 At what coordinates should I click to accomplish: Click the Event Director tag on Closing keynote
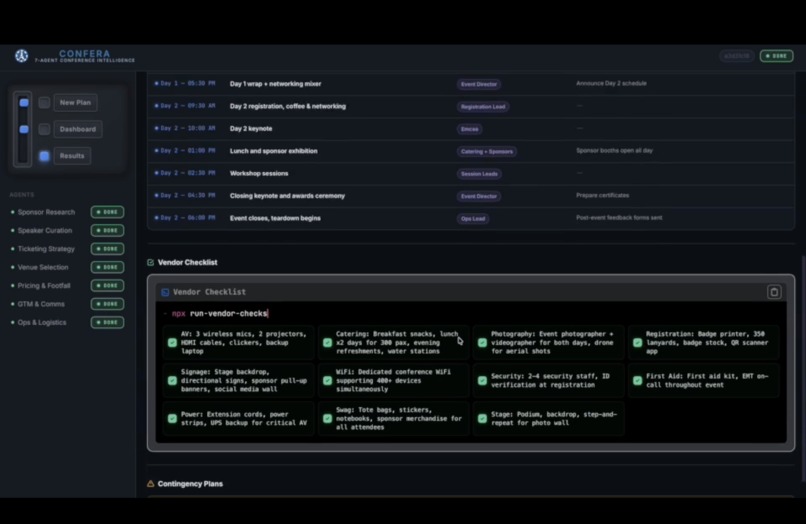479,196
